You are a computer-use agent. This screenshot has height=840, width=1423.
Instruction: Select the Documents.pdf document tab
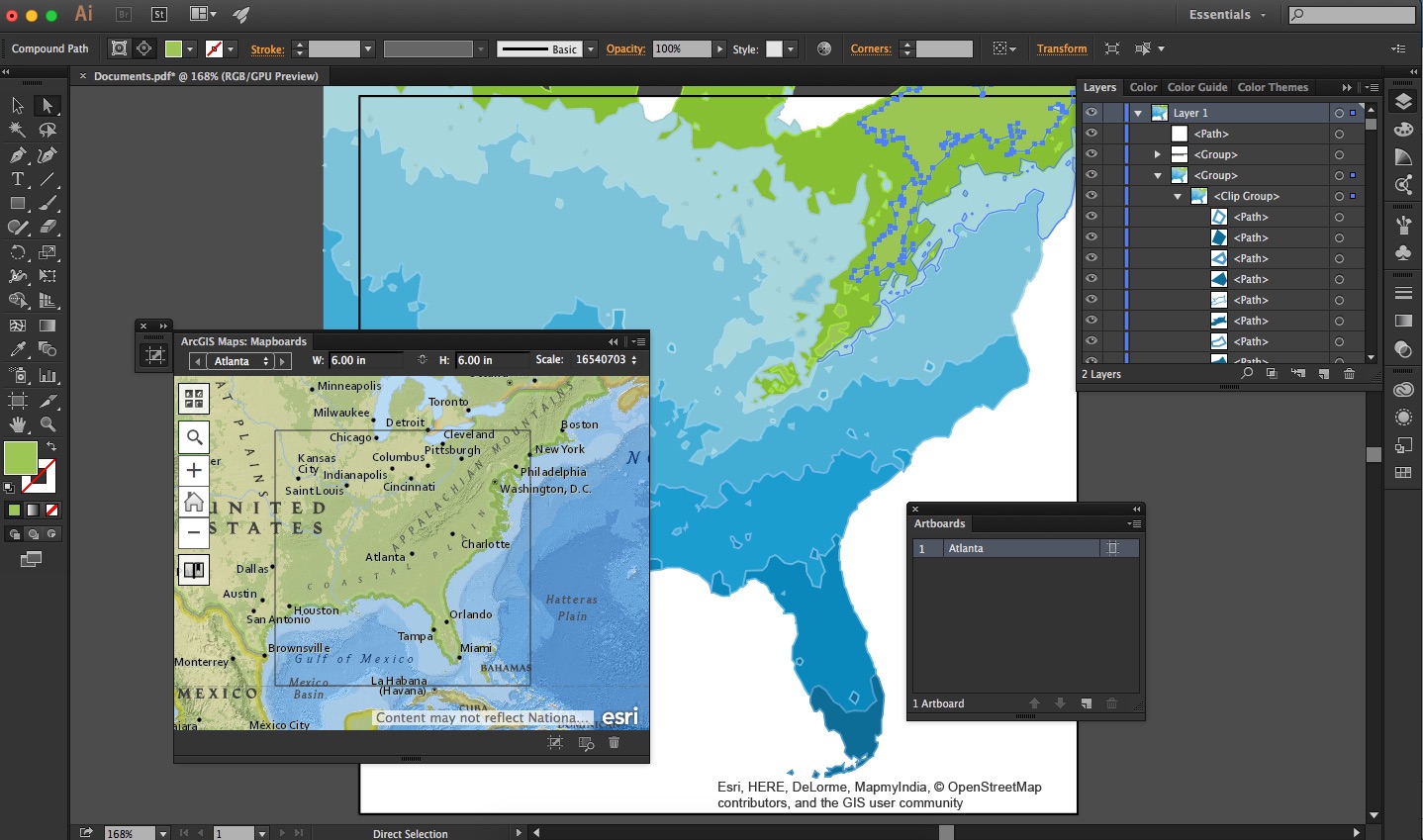click(206, 76)
